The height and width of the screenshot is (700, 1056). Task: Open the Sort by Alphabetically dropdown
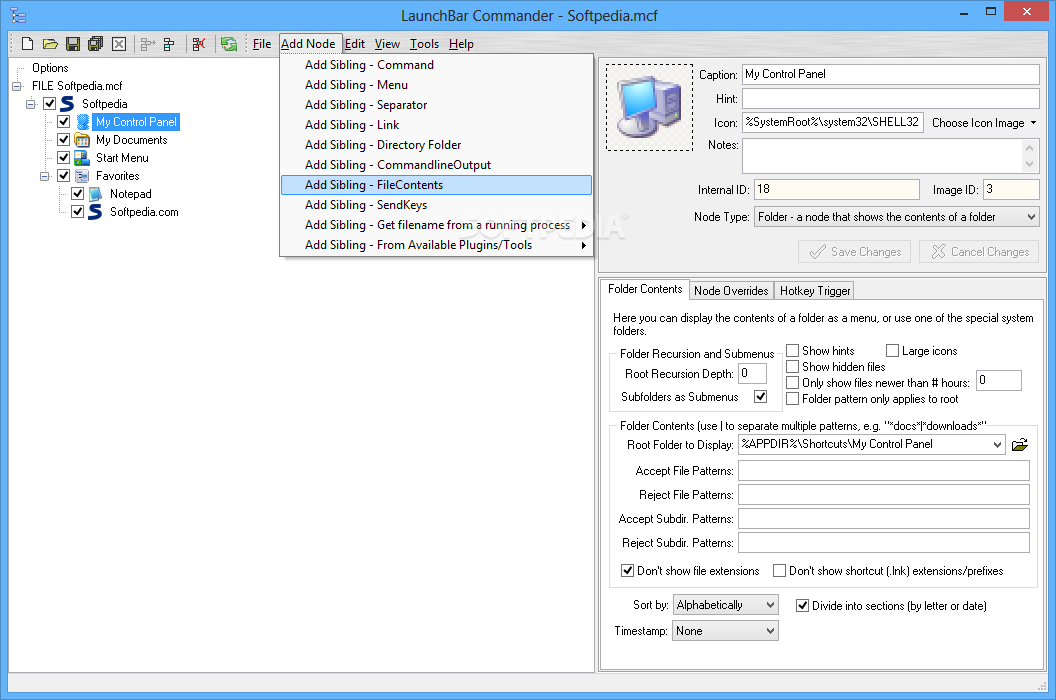[x=770, y=605]
